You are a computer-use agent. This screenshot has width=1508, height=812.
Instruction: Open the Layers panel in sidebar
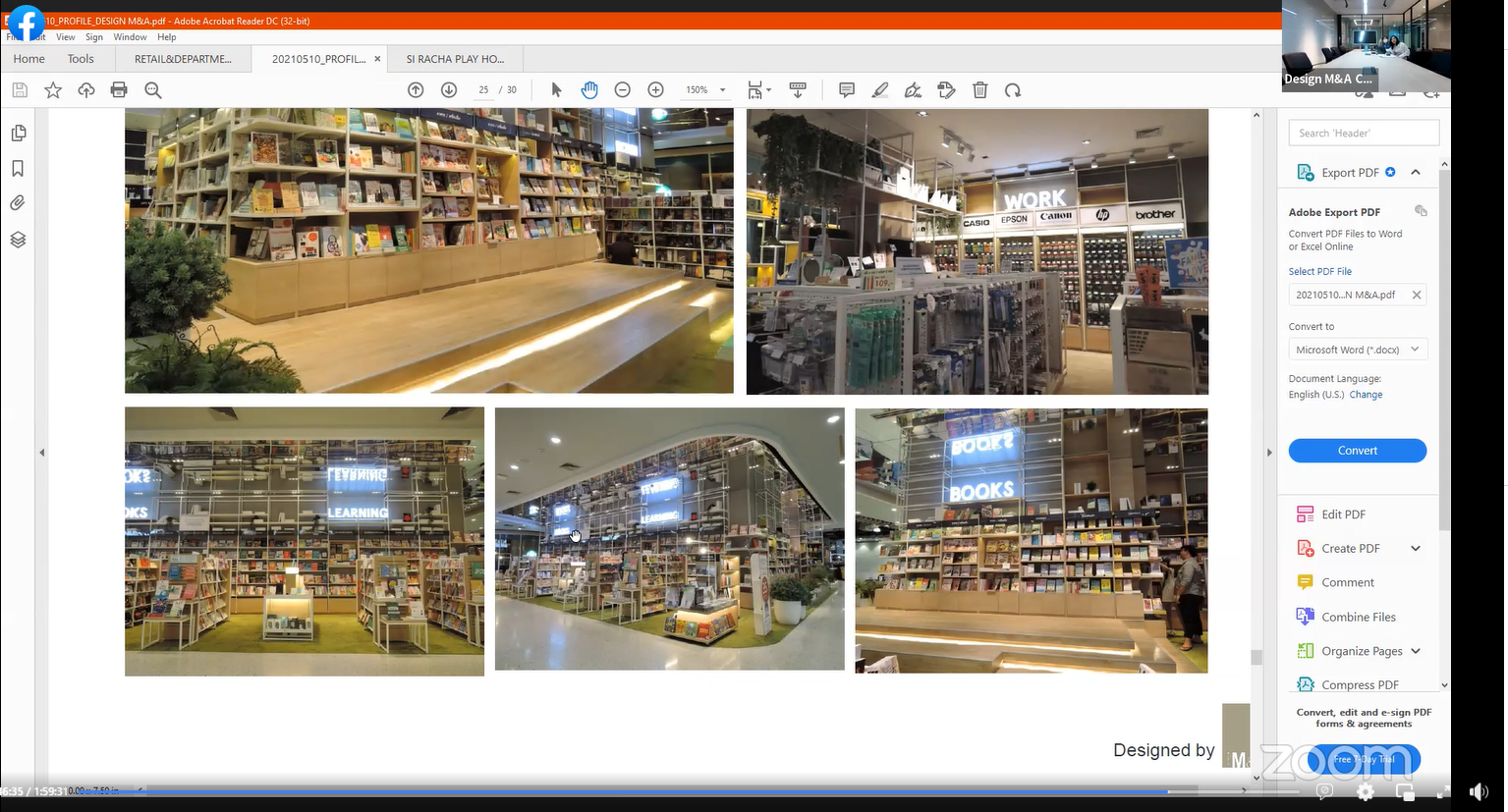18,240
